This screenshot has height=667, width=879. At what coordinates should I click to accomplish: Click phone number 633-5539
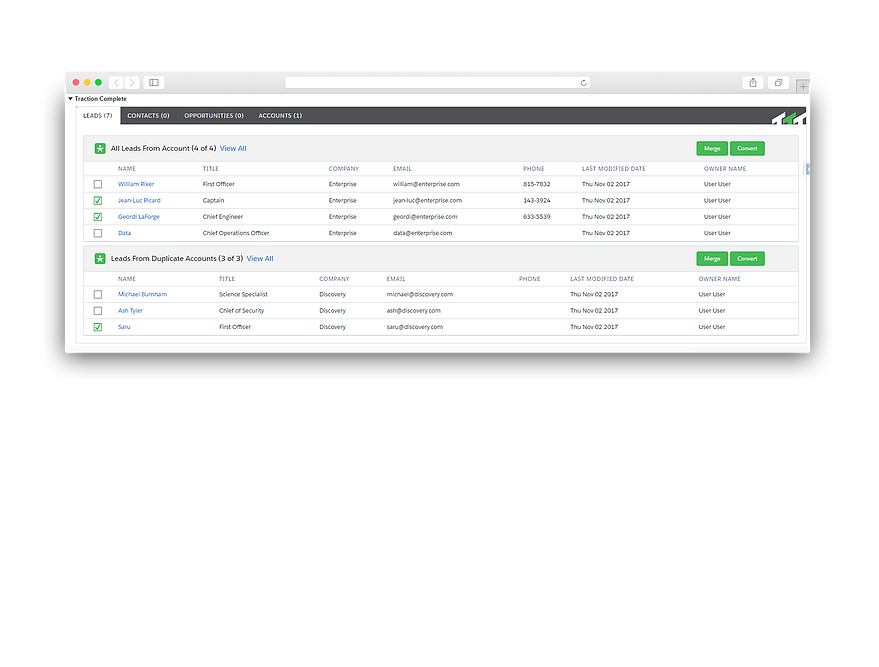click(x=536, y=216)
